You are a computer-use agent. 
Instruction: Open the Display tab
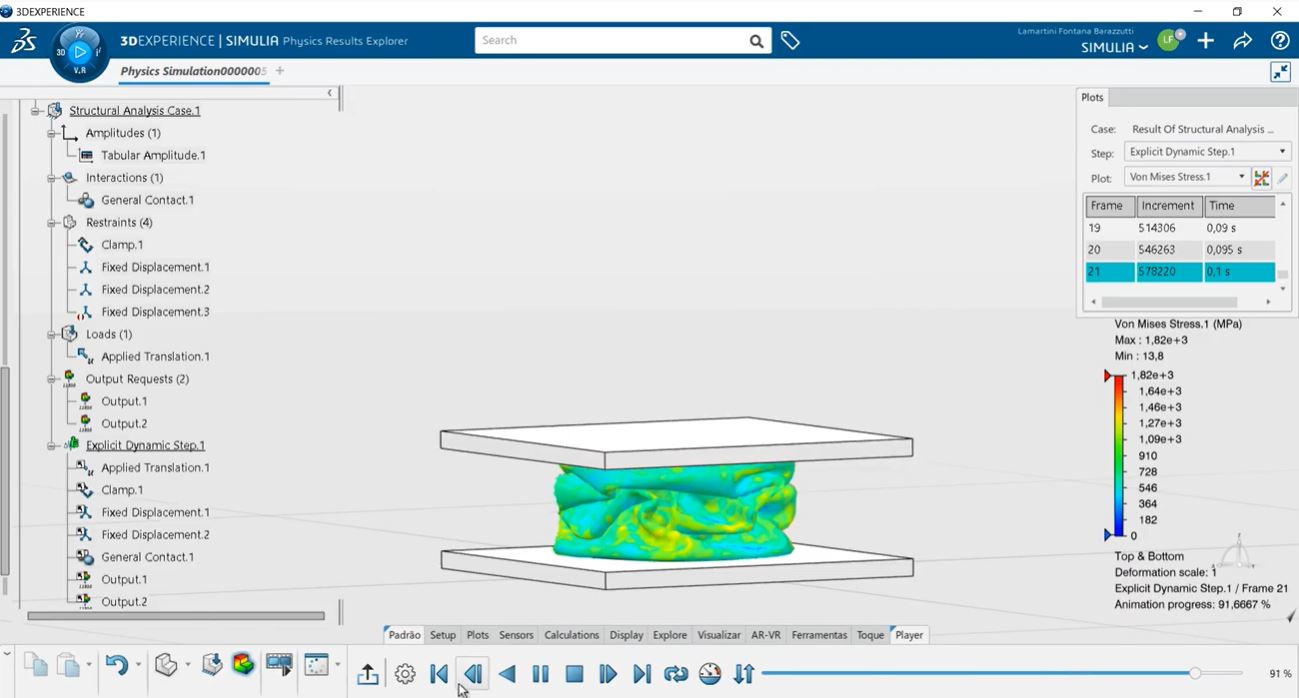pos(627,635)
